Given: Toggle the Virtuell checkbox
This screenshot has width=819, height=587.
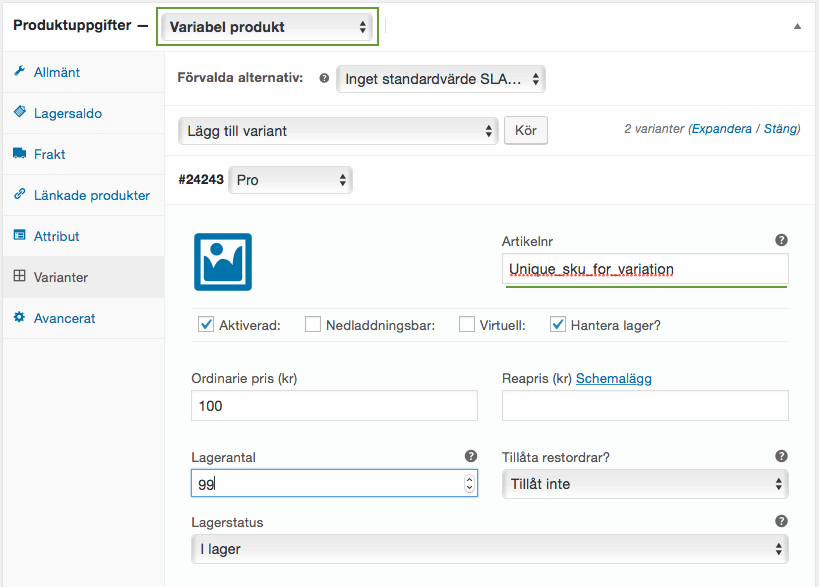Looking at the screenshot, I should 467,324.
